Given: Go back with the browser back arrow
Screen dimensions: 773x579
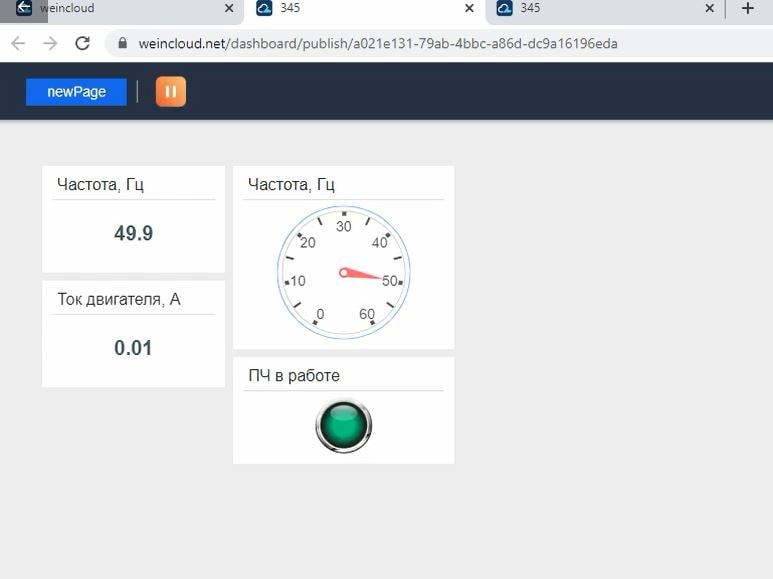Looking at the screenshot, I should [18, 43].
